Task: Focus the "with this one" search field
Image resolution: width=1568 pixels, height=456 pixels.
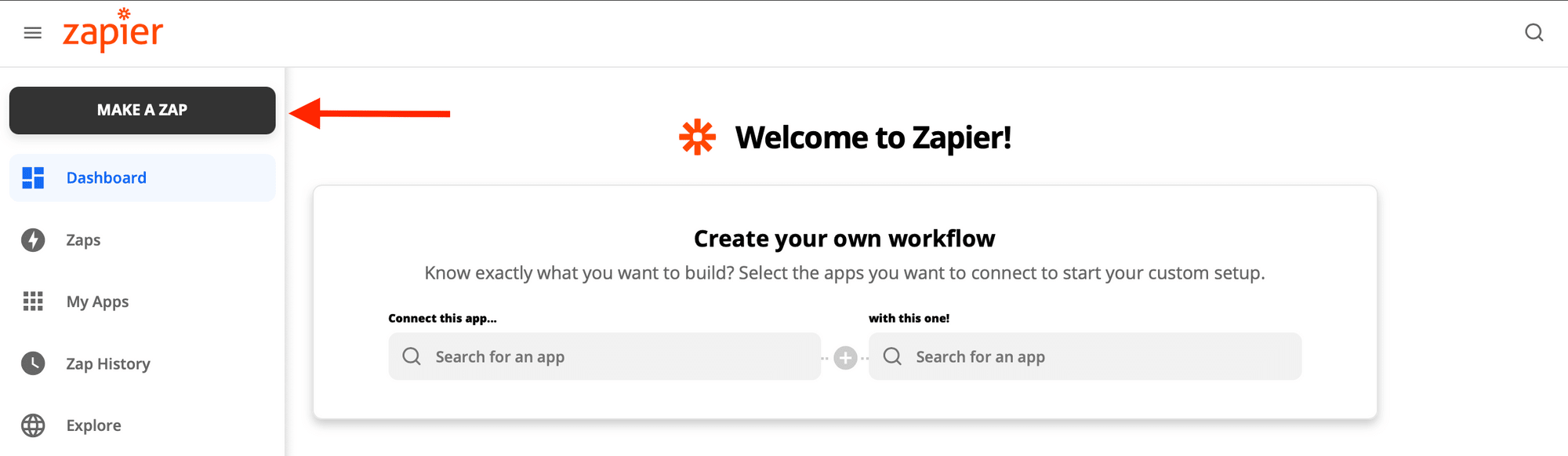Action: click(1098, 357)
